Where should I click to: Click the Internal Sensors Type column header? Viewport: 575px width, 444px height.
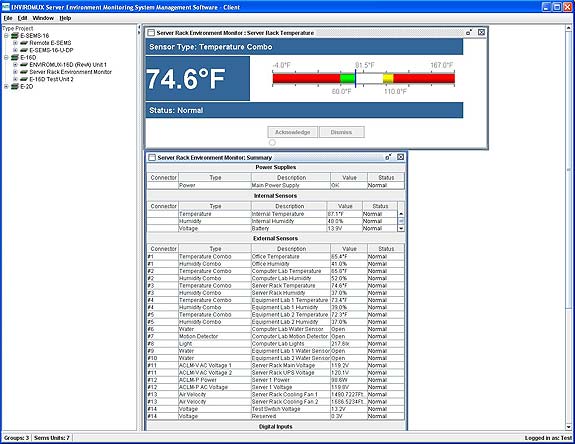pyautogui.click(x=215, y=206)
